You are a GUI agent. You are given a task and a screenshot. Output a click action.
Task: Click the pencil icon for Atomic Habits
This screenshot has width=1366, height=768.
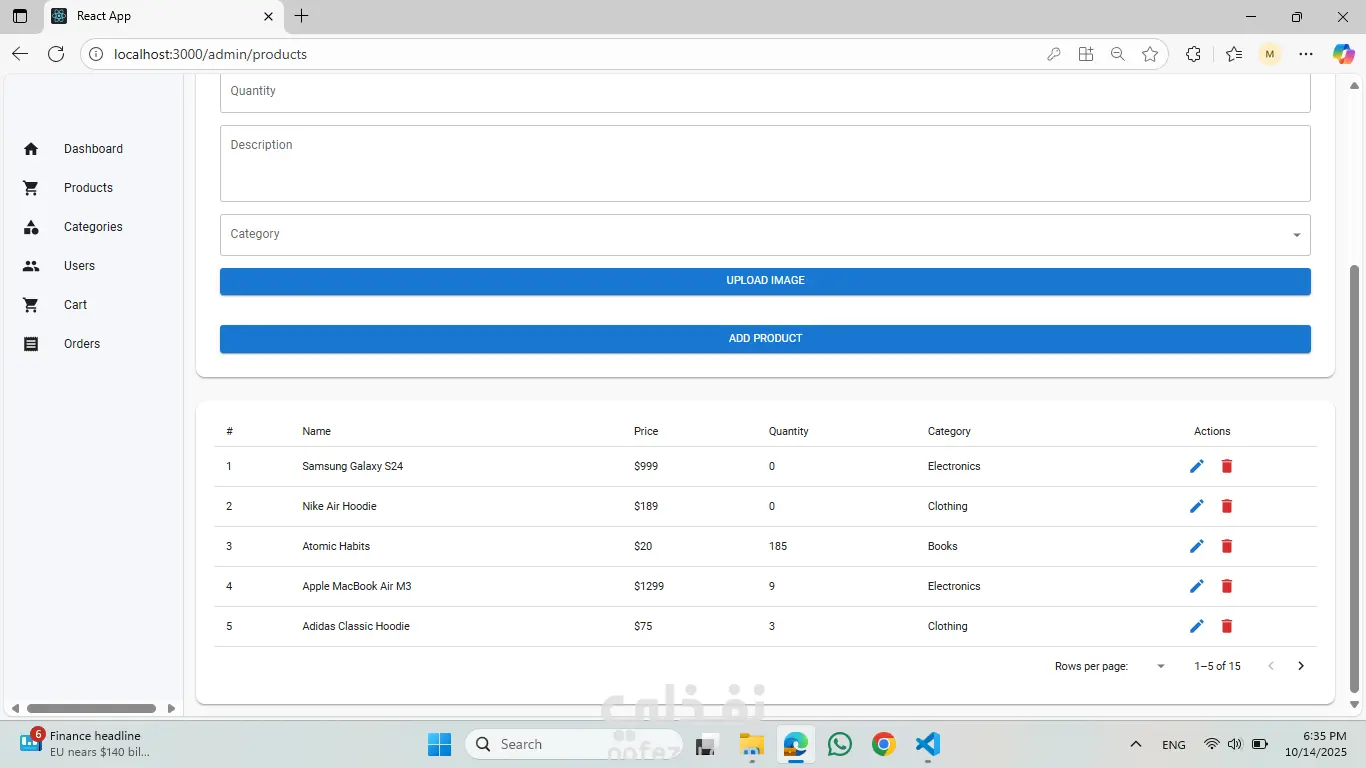[1197, 546]
